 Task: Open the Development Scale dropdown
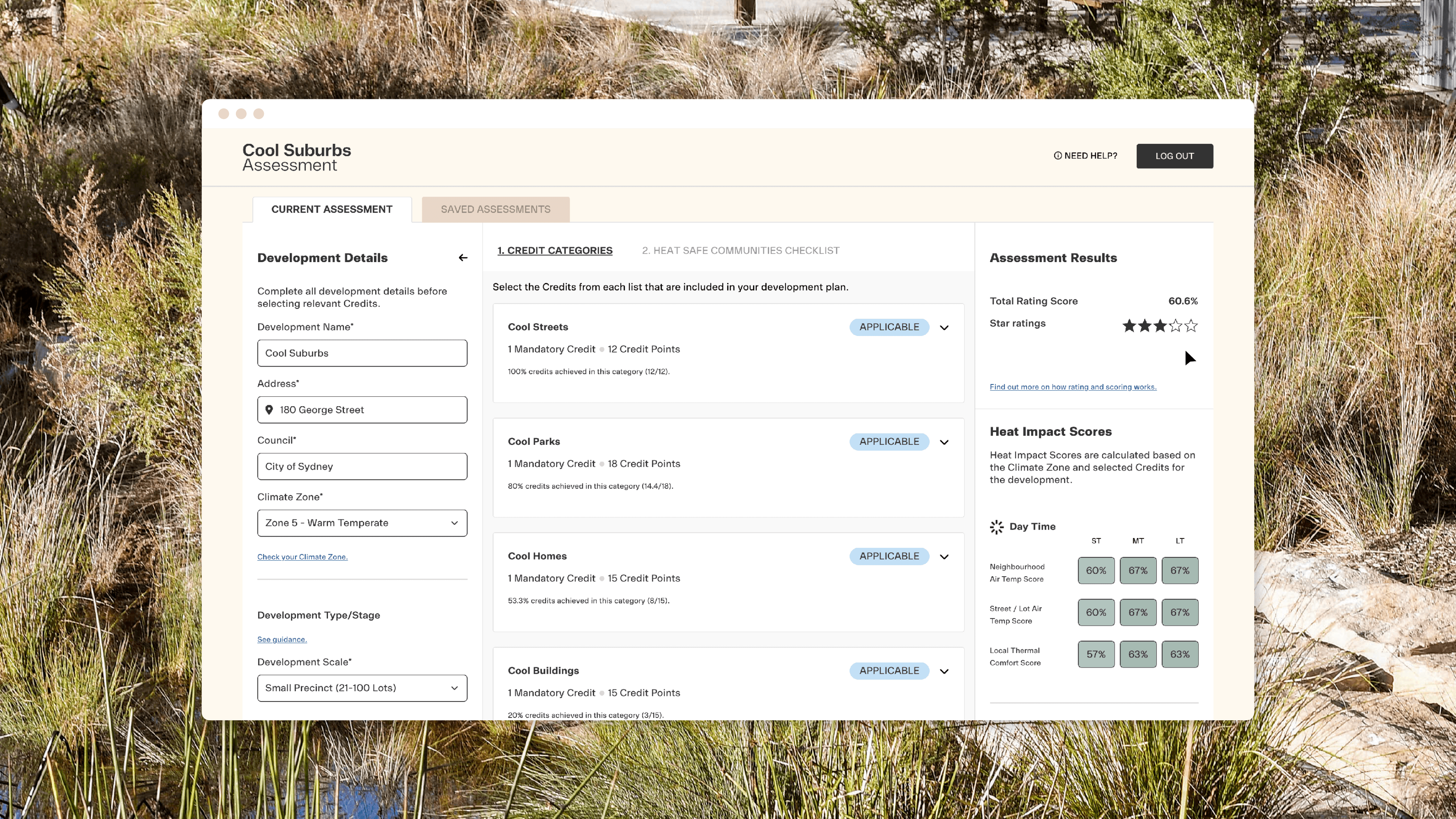pos(362,688)
